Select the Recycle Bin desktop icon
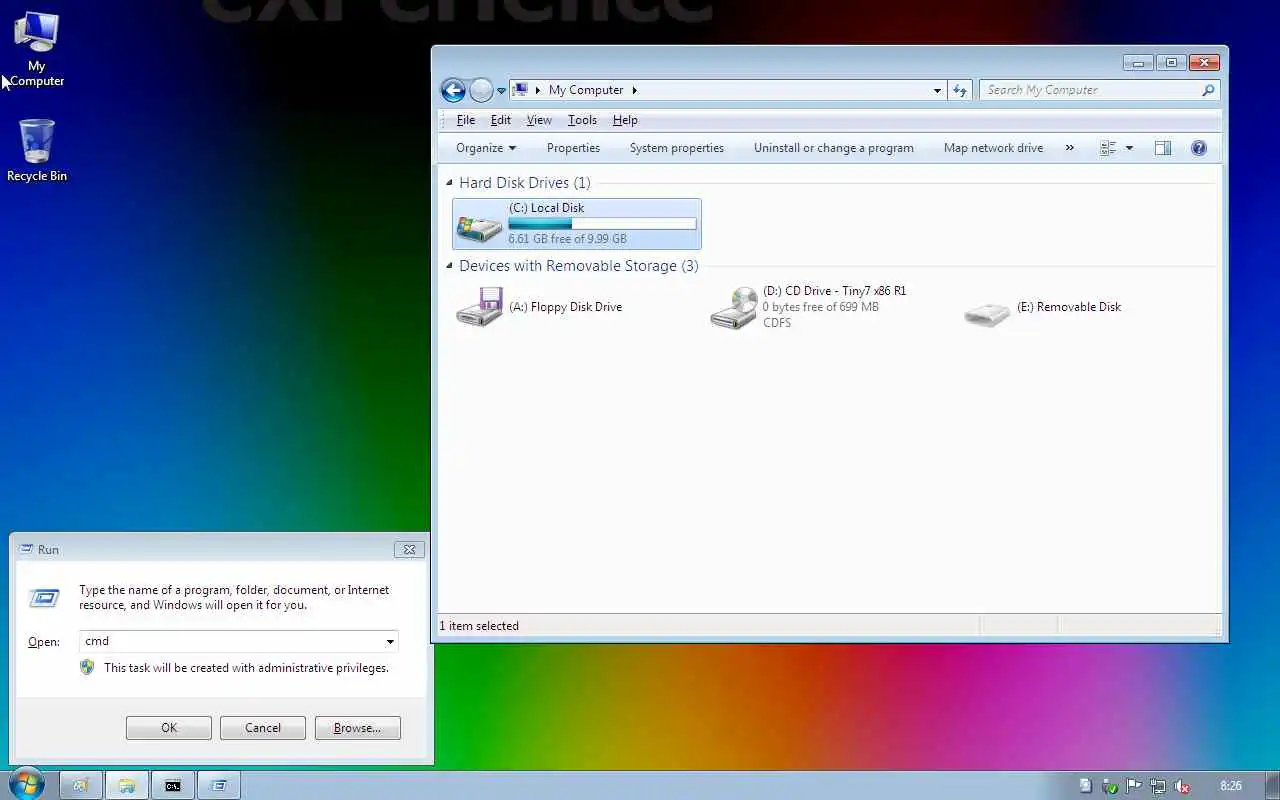The width and height of the screenshot is (1280, 800). (37, 151)
